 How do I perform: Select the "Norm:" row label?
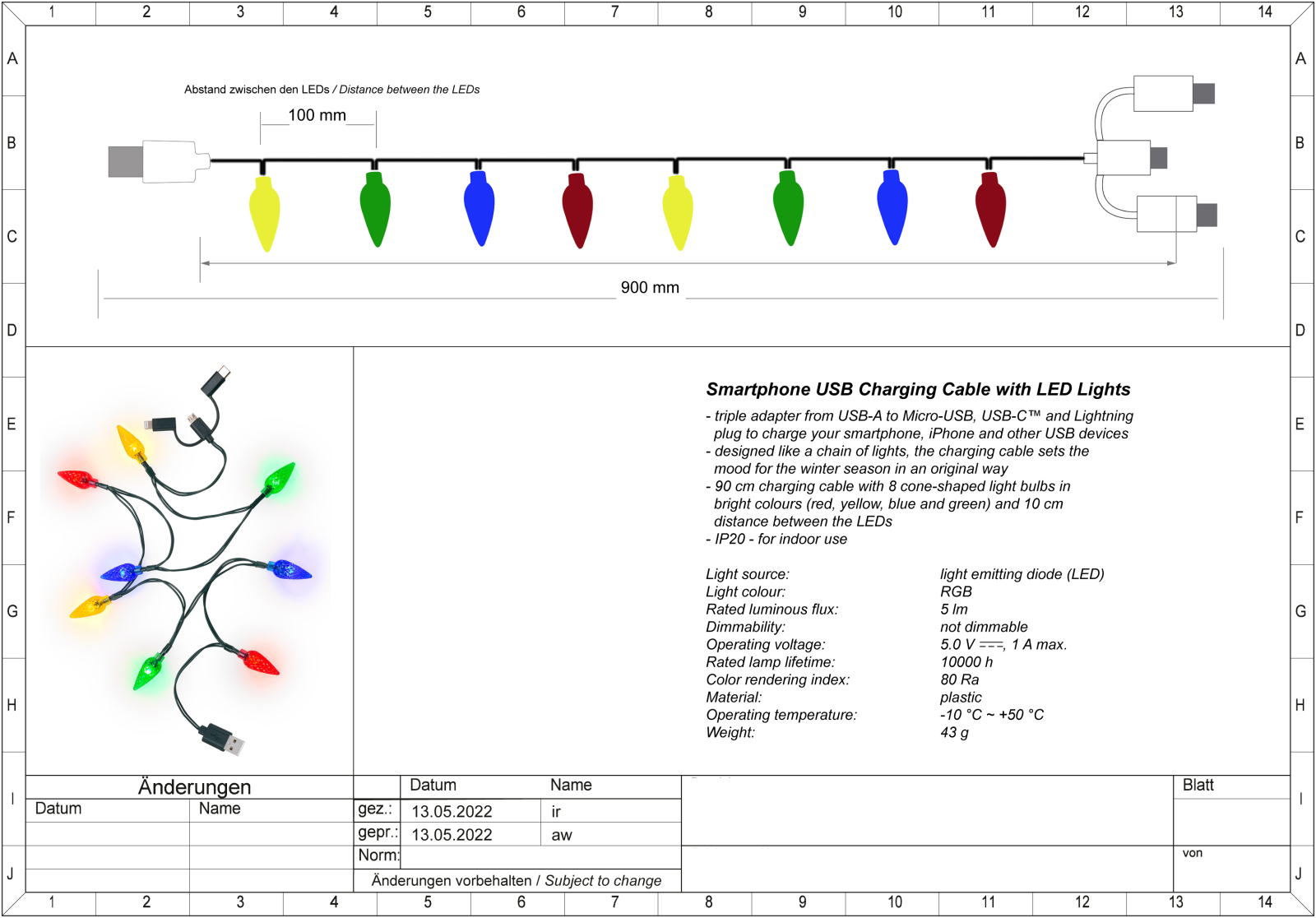click(378, 855)
